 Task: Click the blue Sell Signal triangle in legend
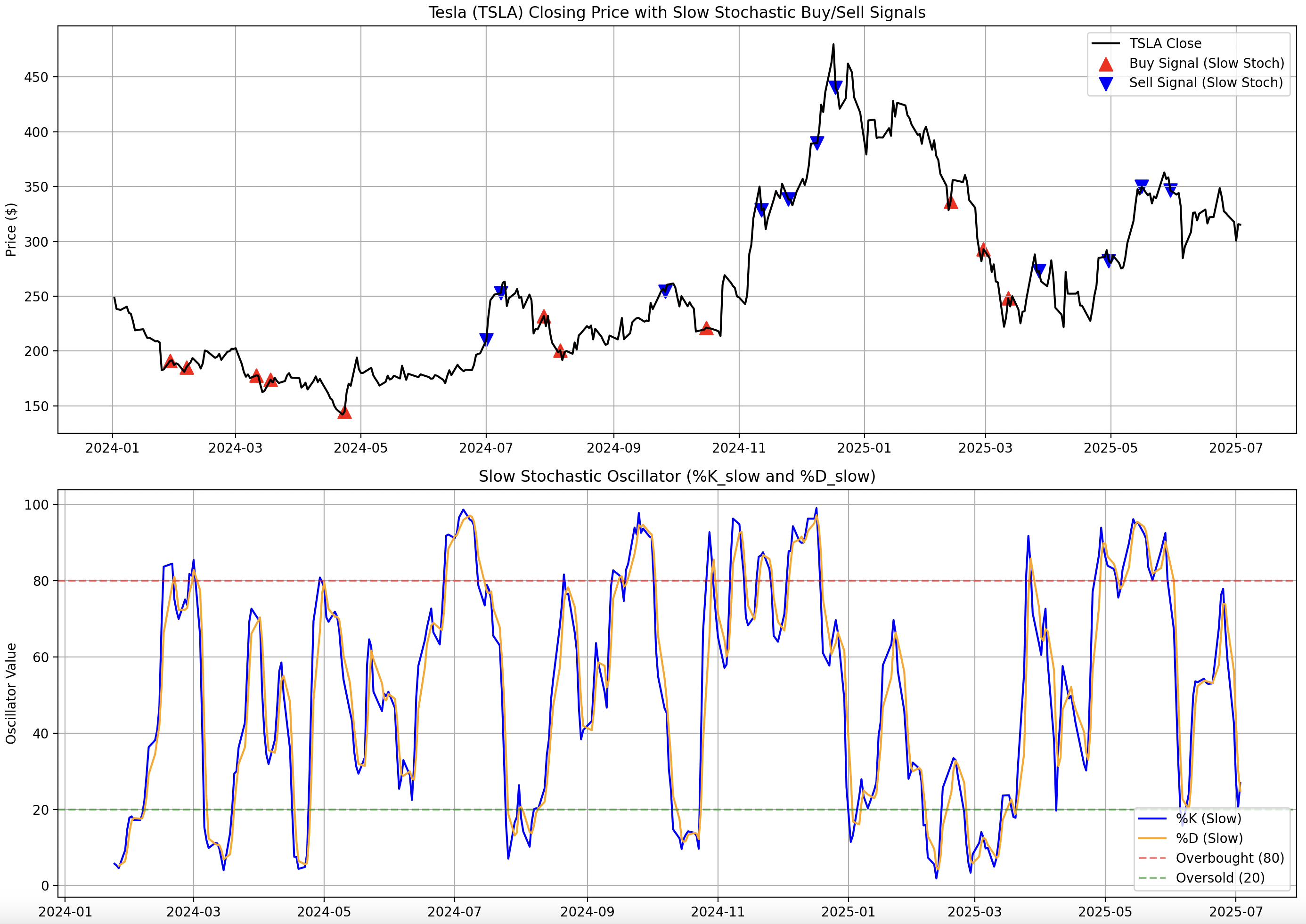point(1105,84)
